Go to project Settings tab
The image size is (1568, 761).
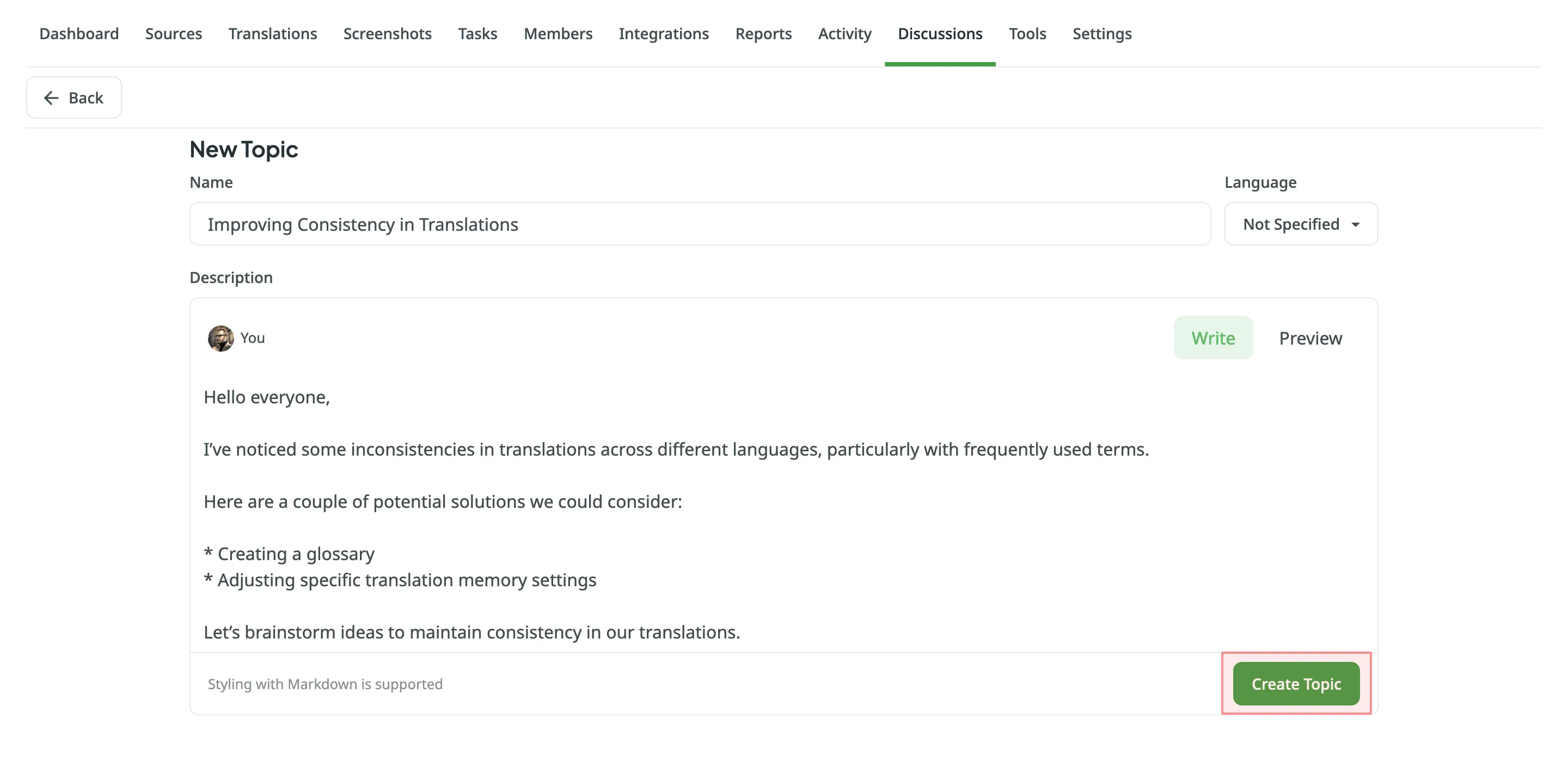[x=1101, y=34]
